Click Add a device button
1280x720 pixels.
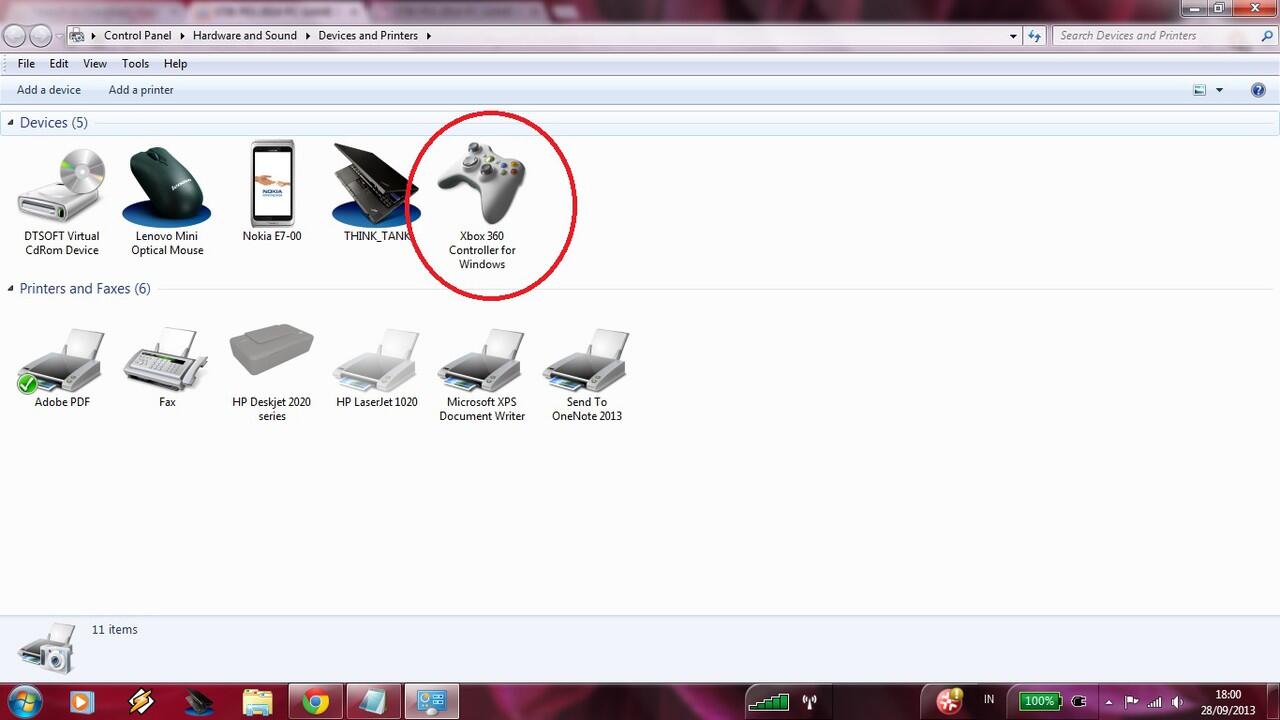point(49,90)
